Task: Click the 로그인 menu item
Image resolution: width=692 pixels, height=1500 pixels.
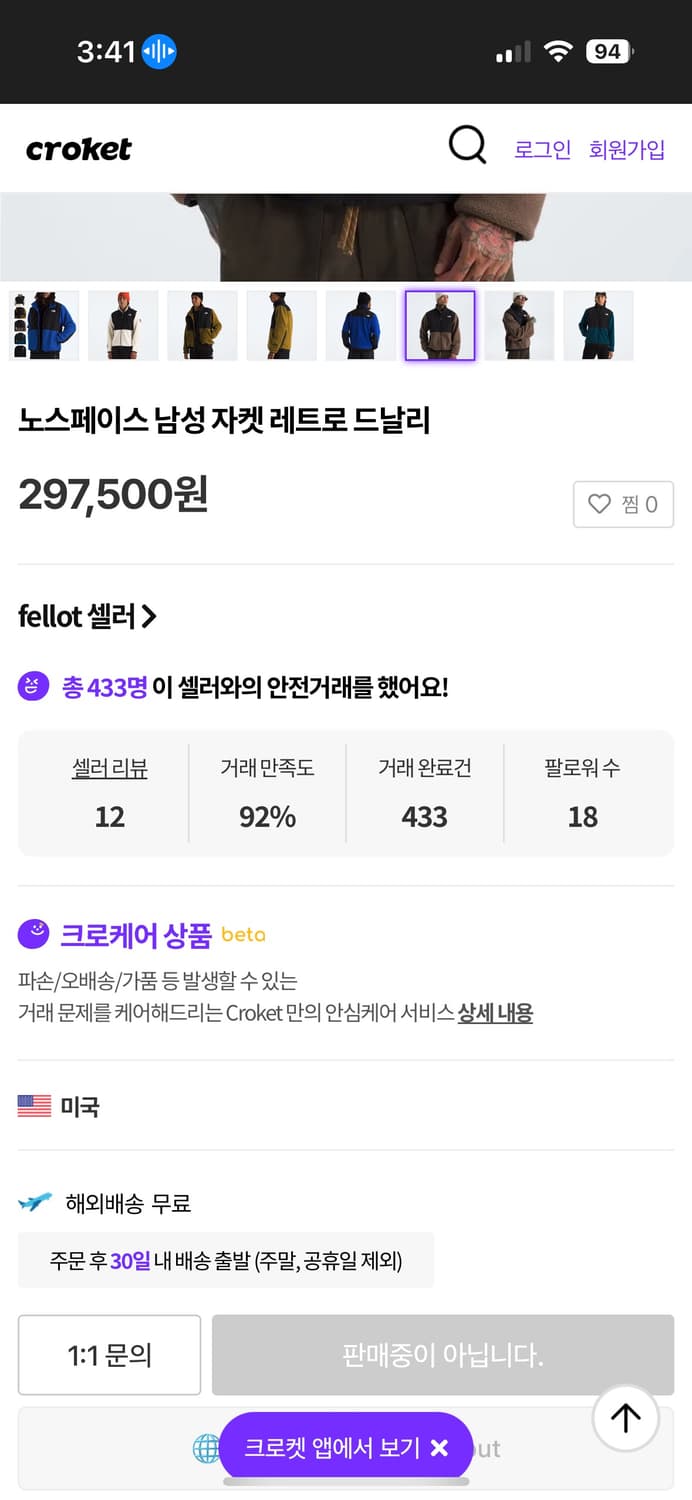Action: click(542, 148)
